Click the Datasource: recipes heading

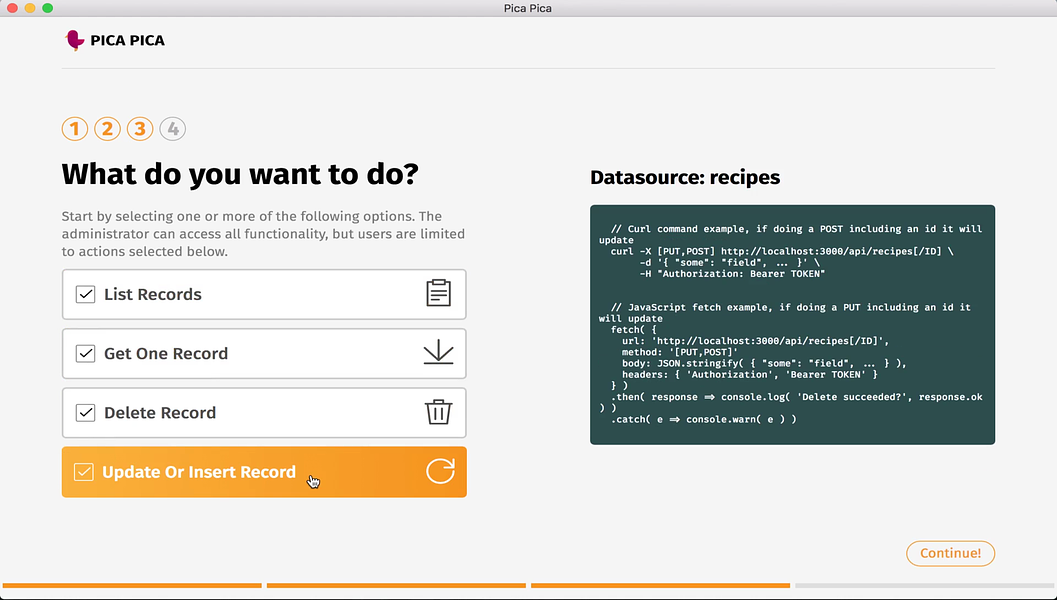pos(685,177)
